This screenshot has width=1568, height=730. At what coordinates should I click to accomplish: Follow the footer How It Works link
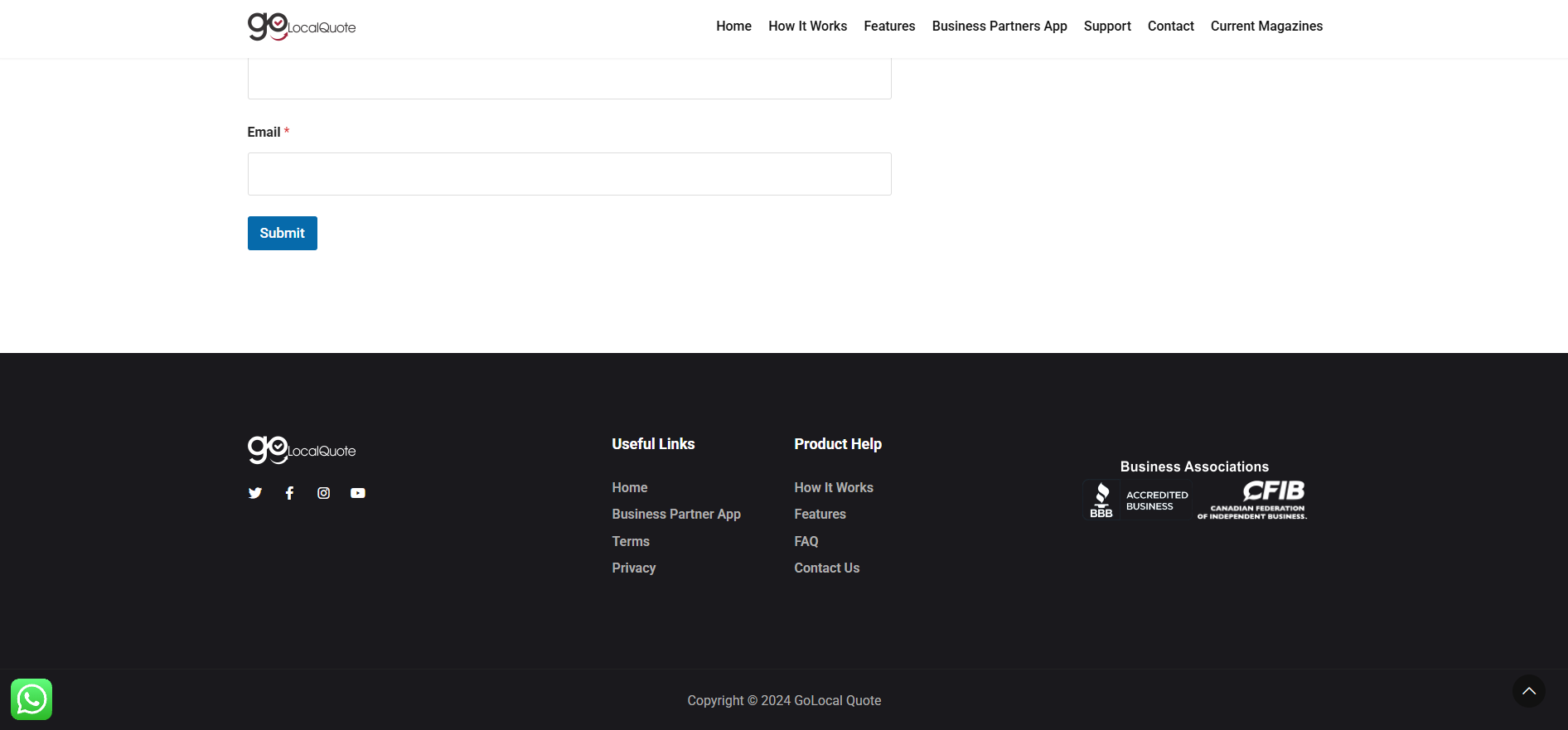point(834,488)
